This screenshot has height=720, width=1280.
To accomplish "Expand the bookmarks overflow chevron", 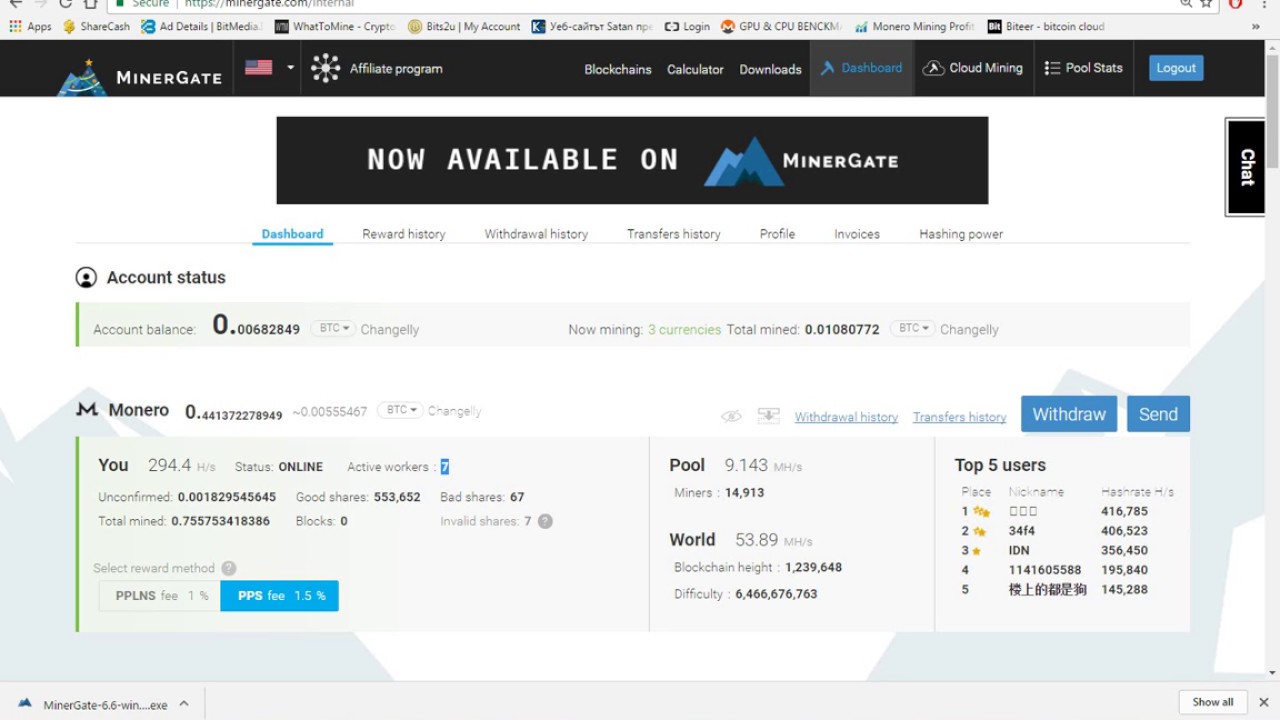I will click(1255, 26).
